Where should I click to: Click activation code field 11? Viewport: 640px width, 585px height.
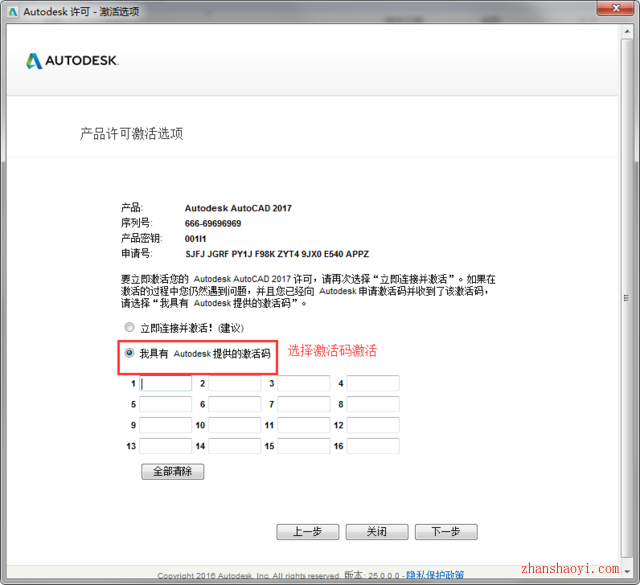tap(304, 425)
